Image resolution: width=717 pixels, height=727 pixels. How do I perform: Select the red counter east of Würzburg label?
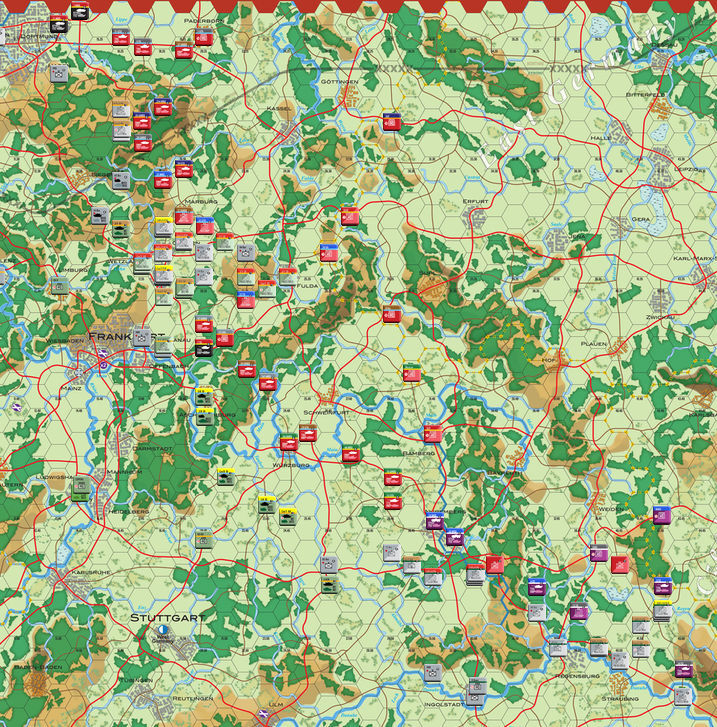tap(351, 454)
